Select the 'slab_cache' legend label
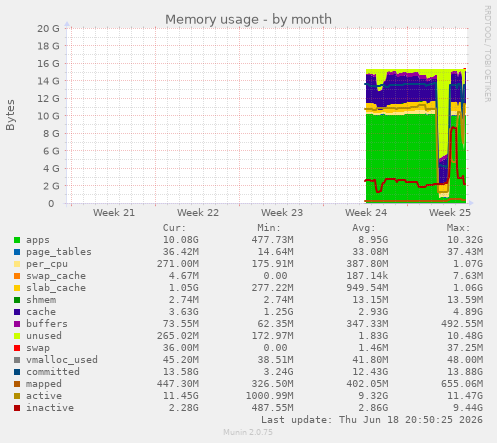Screen dimensions: 497x443 [56, 288]
